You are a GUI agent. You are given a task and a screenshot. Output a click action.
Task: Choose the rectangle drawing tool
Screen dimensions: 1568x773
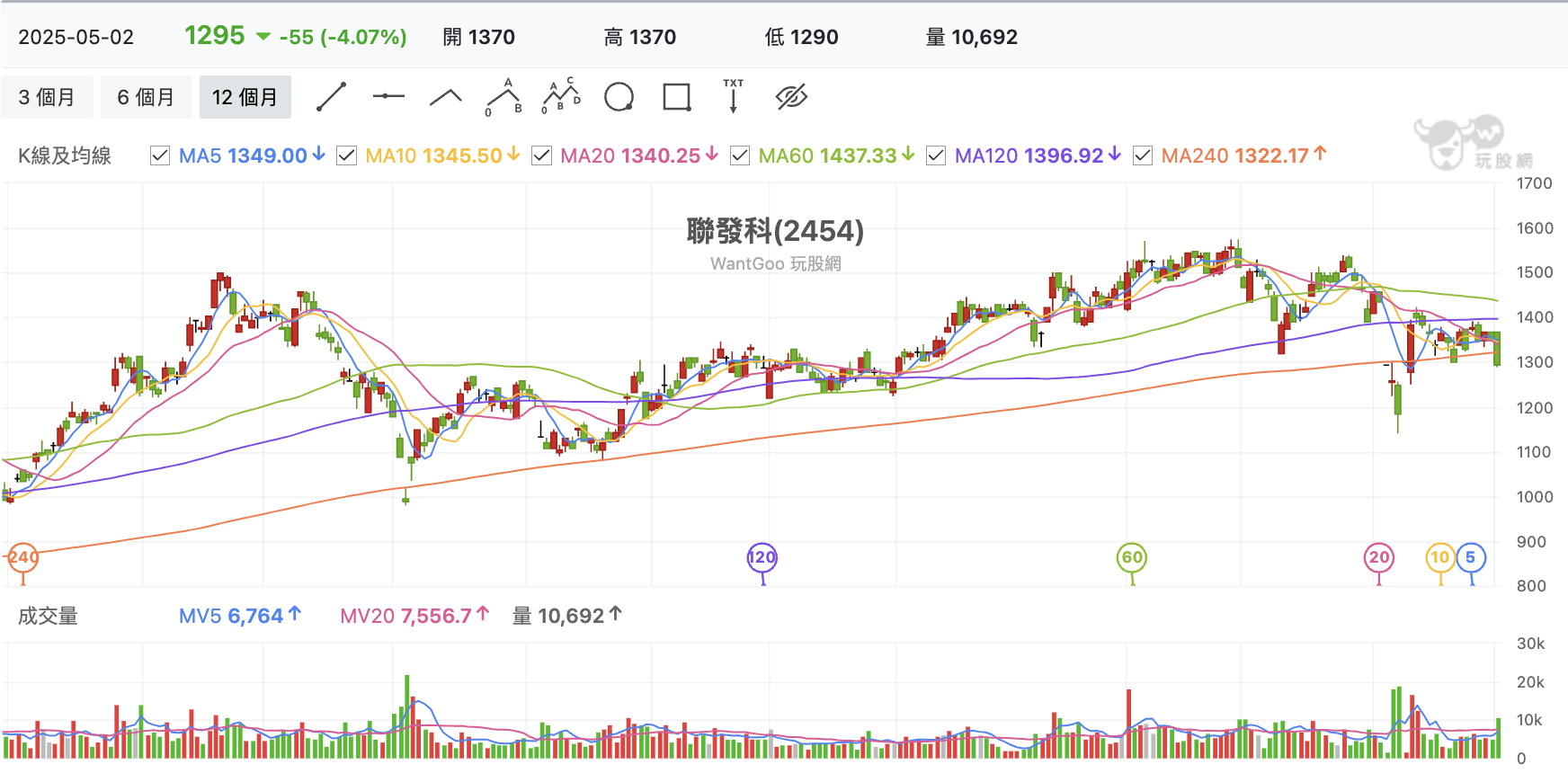[x=676, y=97]
